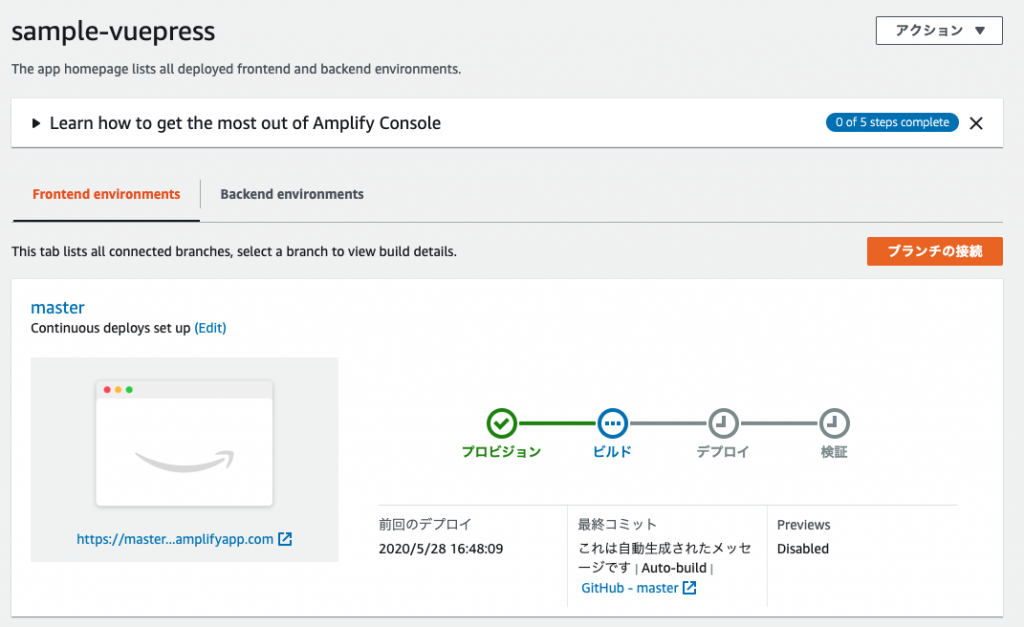Click the プロビジョン completed check icon
The image size is (1024, 627).
(502, 423)
